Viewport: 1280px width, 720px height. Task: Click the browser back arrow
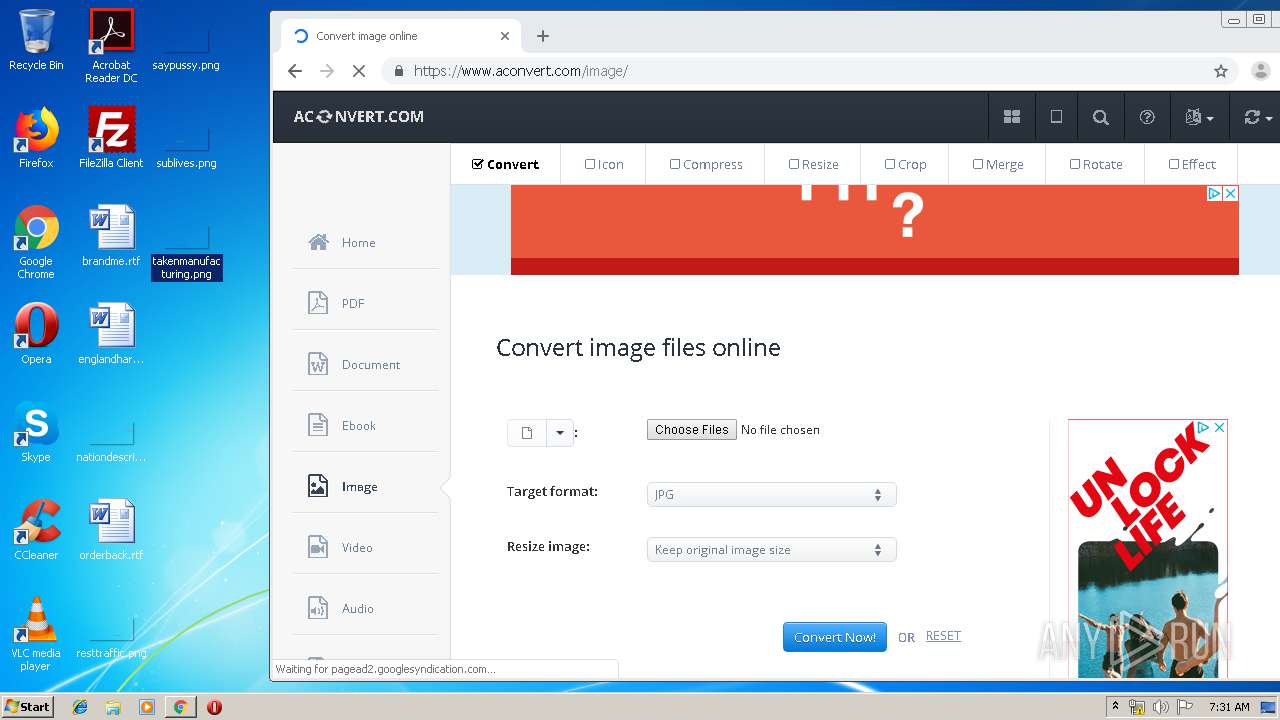pos(294,71)
